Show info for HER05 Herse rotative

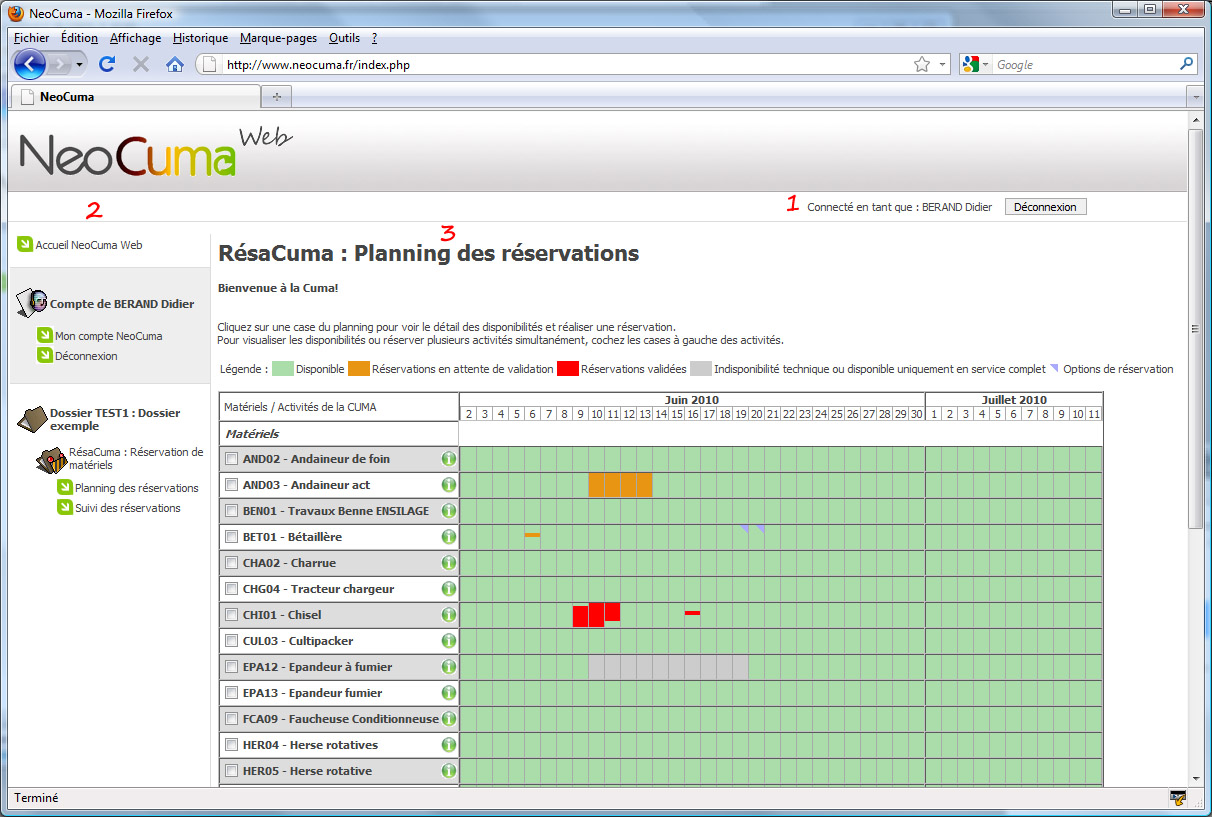pos(449,771)
